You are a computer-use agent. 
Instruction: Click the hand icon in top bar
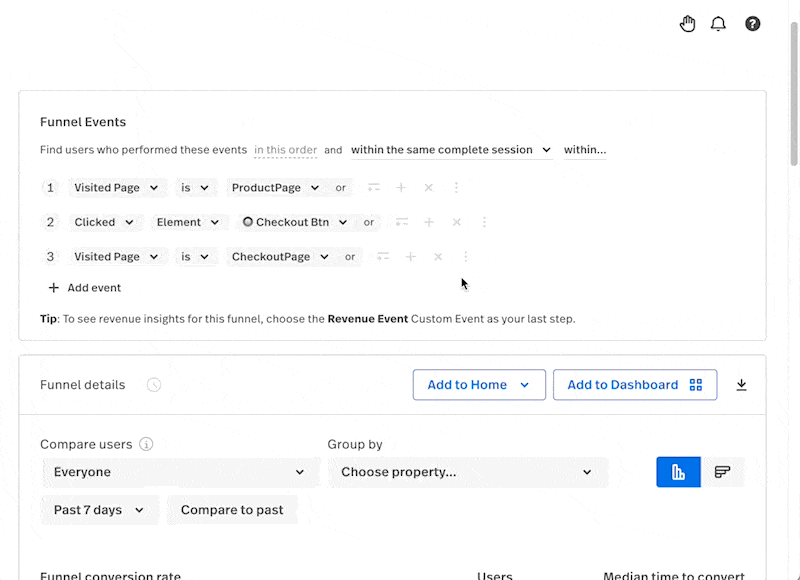point(687,24)
